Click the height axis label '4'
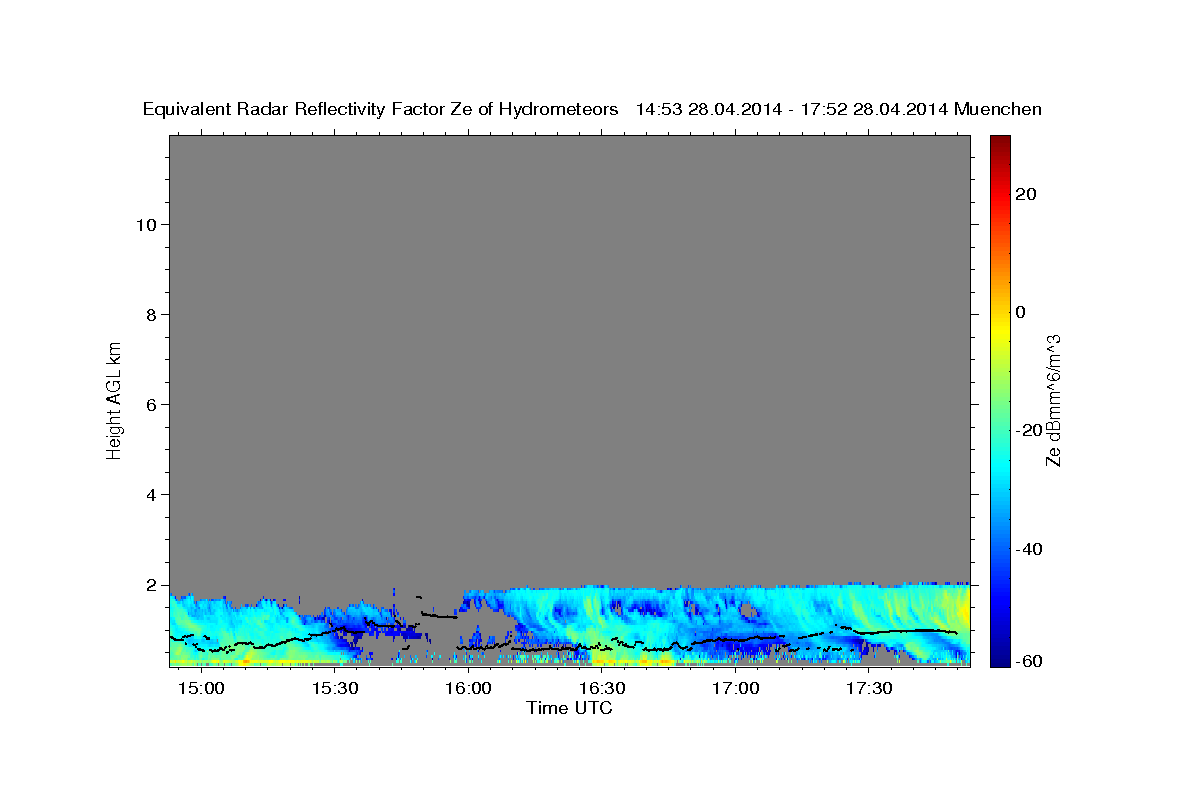This screenshot has width=1200, height=800. point(151,495)
